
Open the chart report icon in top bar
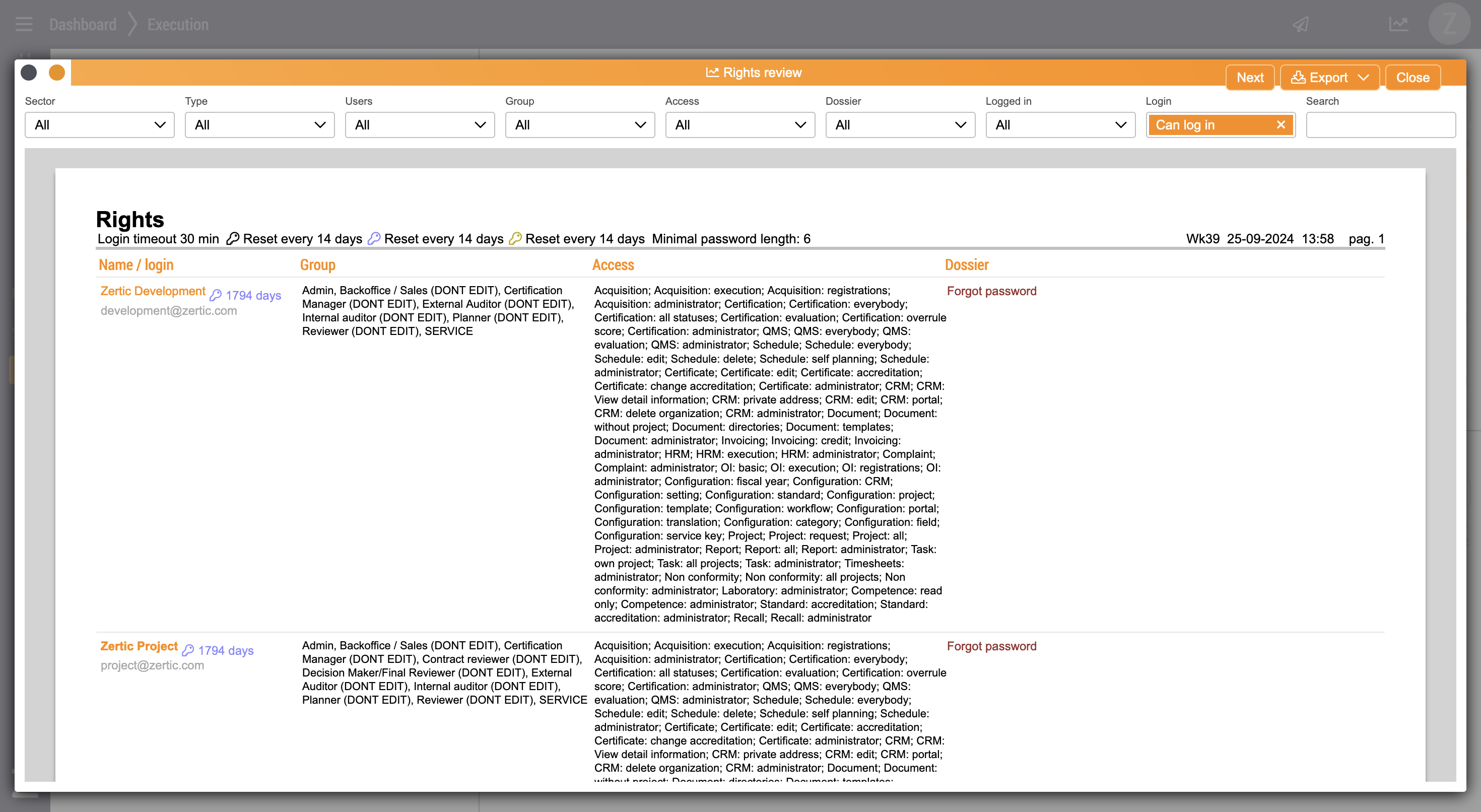[1398, 24]
